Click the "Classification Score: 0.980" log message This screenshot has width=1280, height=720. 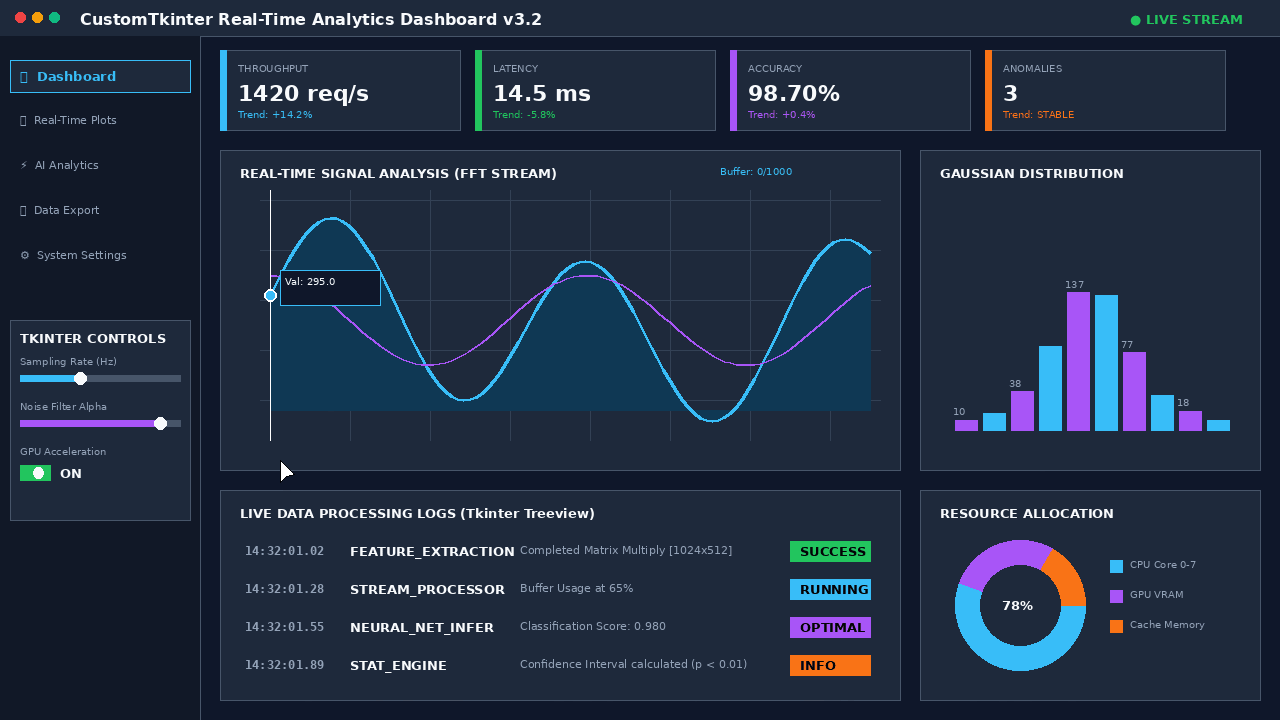[593, 627]
